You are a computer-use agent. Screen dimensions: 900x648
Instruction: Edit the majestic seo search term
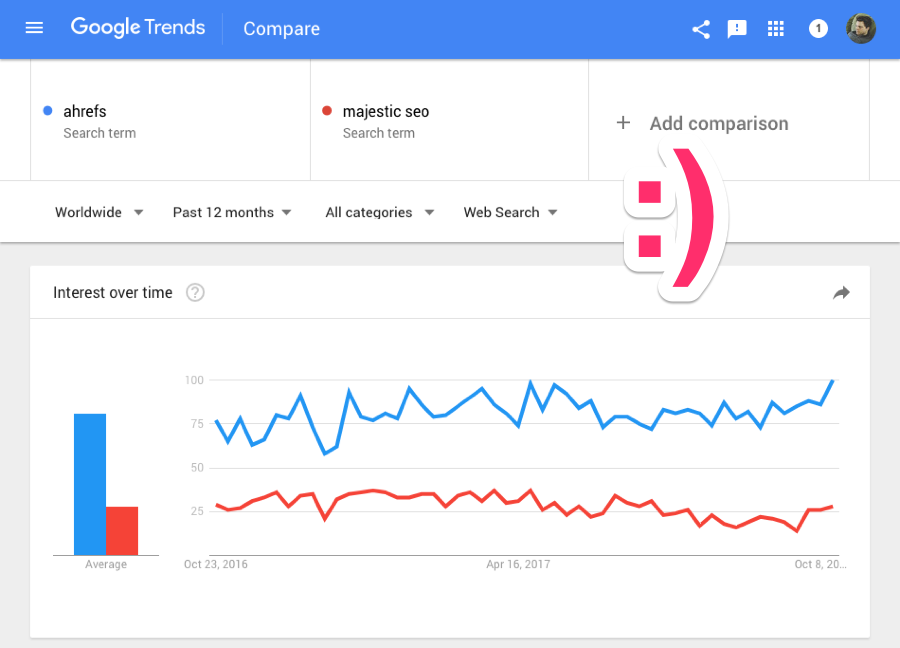tap(386, 112)
